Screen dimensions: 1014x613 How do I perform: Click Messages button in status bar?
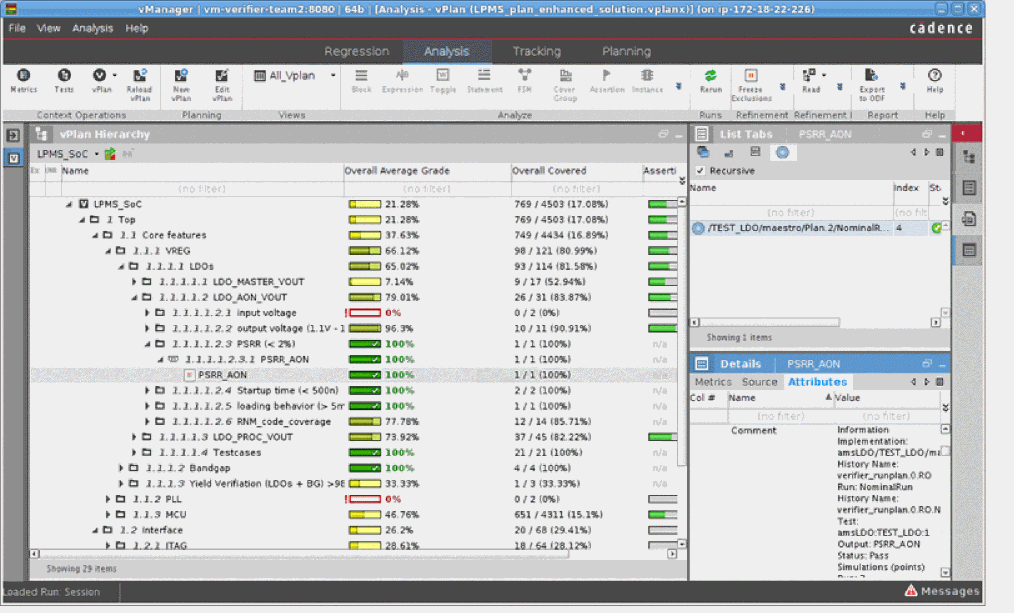point(941,591)
